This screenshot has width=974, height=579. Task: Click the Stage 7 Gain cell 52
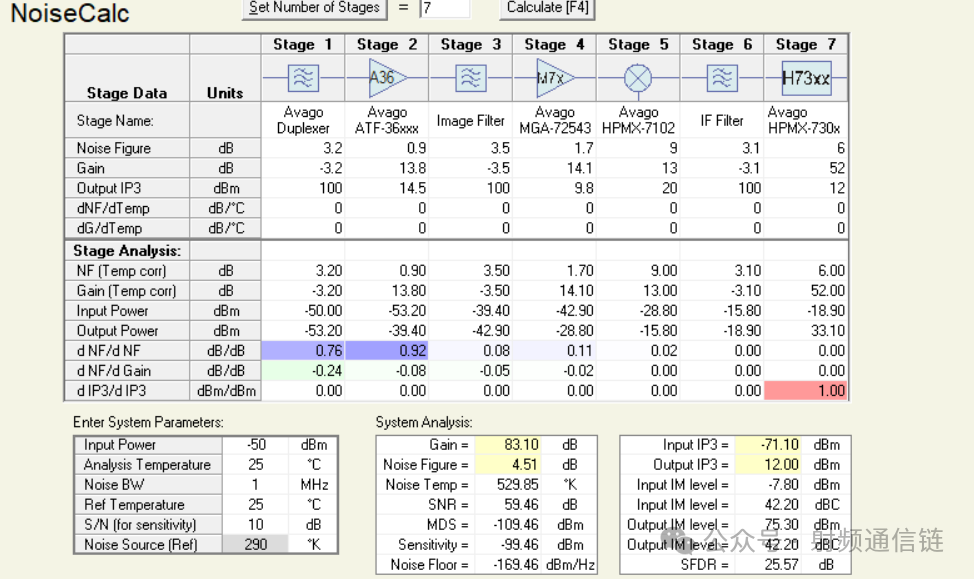point(806,168)
